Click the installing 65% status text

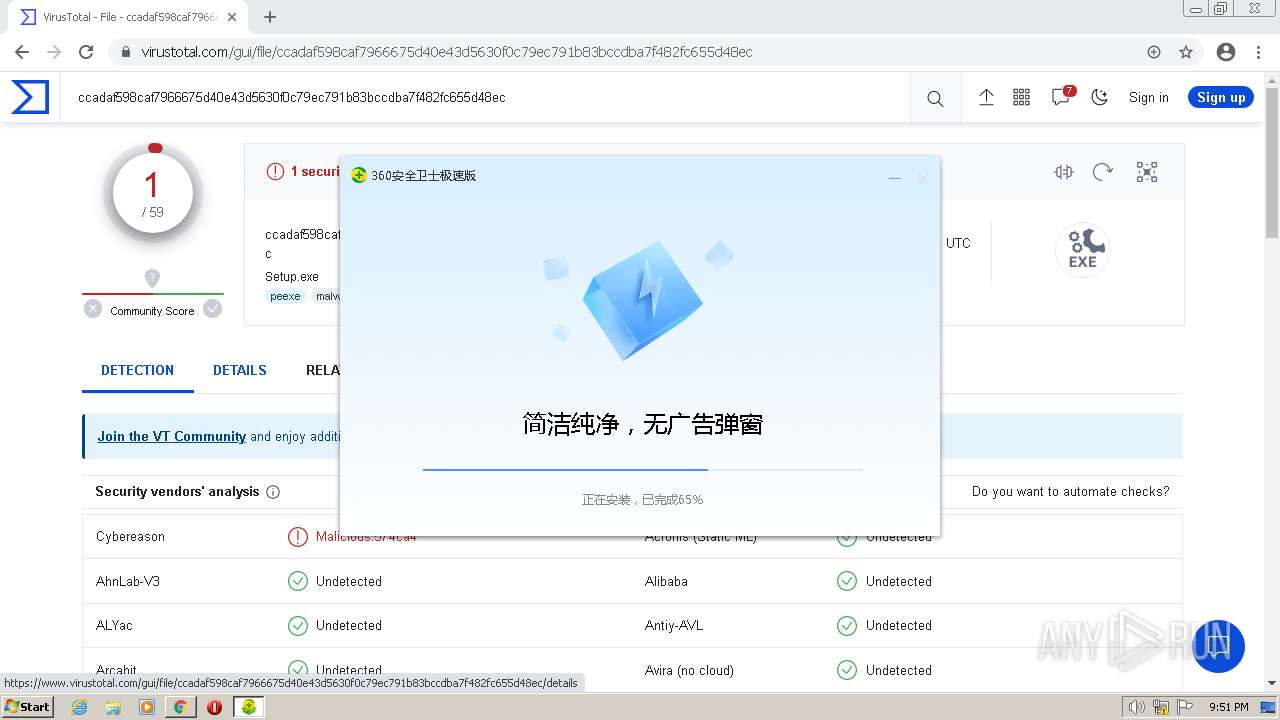tap(642, 499)
